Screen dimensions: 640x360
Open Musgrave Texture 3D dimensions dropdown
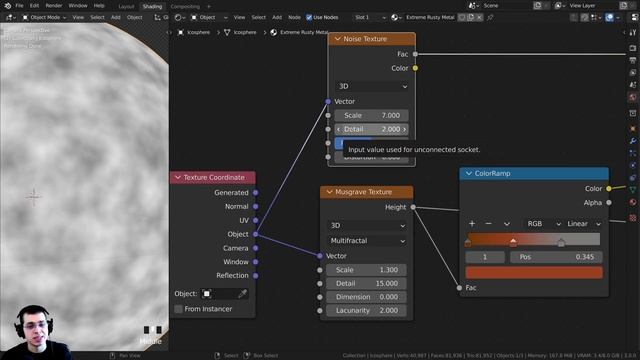367,226
